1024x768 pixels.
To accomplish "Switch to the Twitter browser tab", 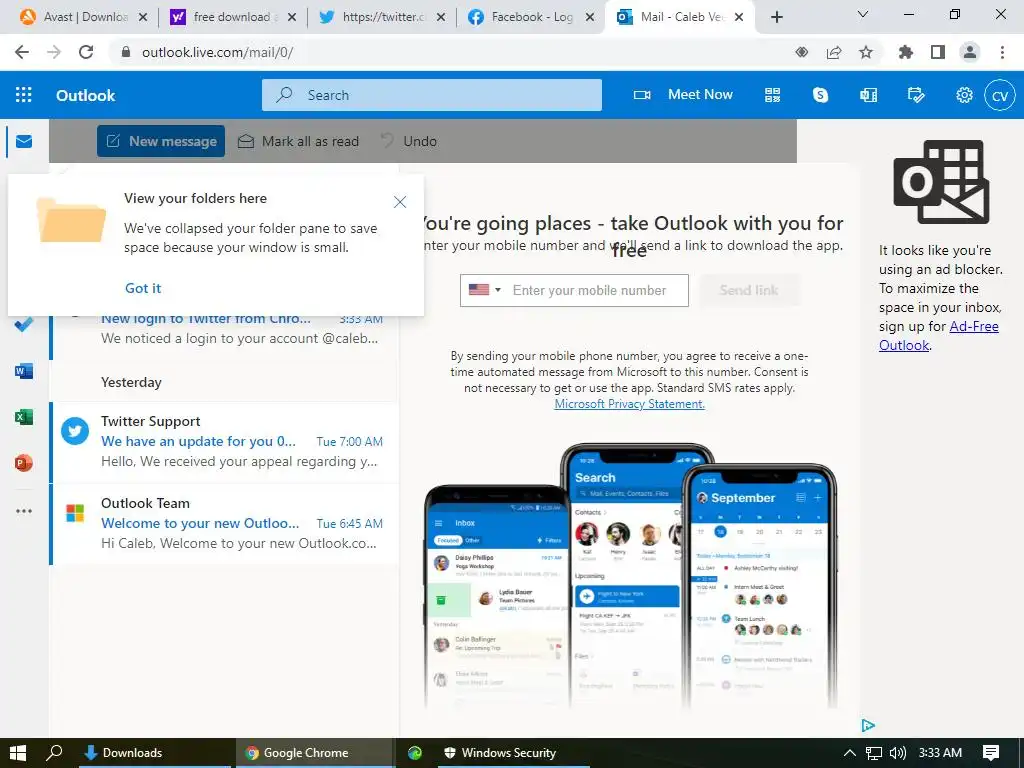I will (x=381, y=17).
